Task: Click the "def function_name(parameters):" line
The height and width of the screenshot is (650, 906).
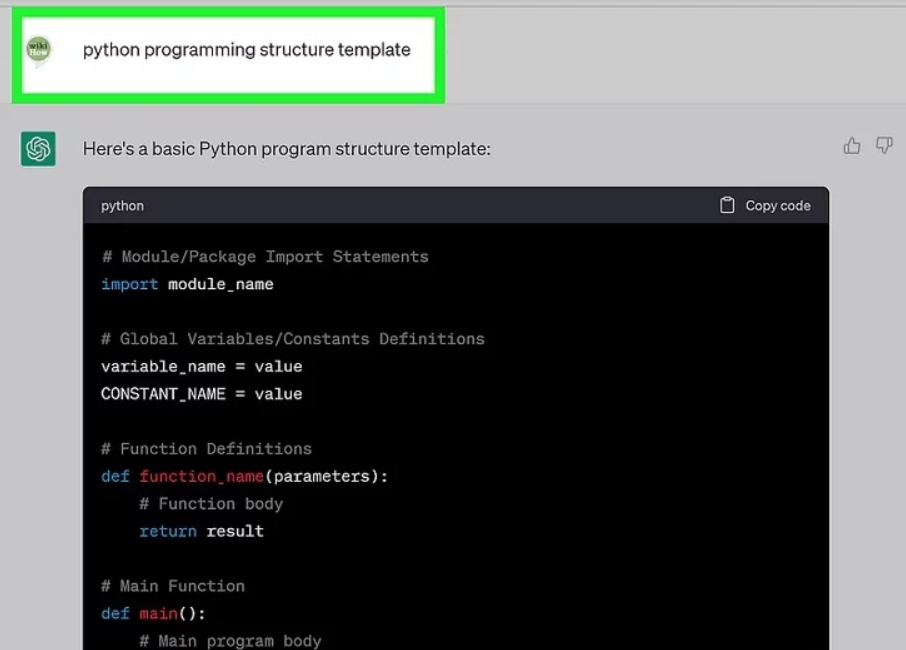Action: click(x=244, y=476)
